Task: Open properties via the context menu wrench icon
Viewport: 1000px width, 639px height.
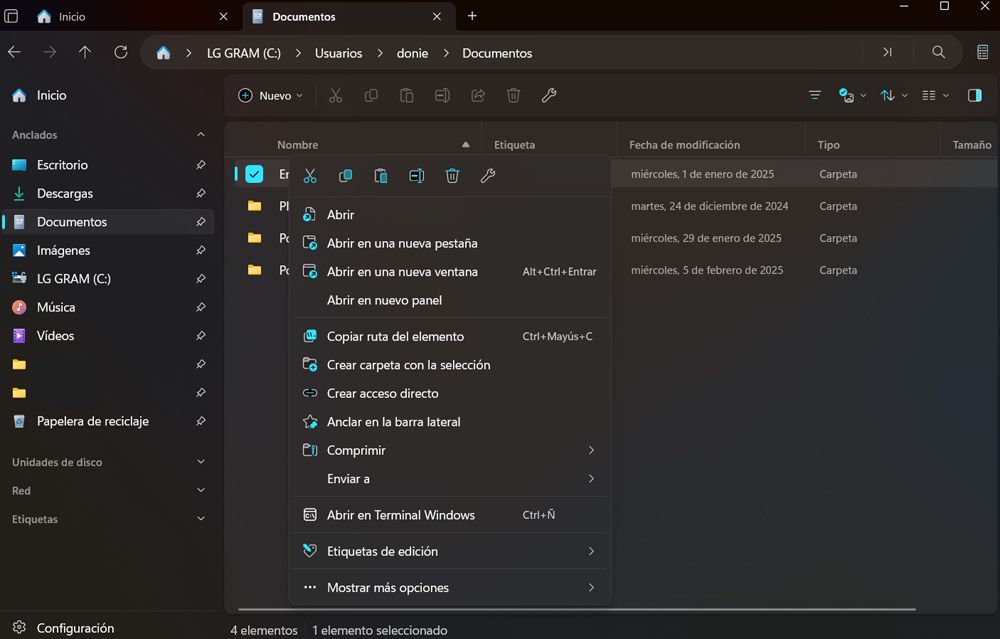Action: coord(488,176)
